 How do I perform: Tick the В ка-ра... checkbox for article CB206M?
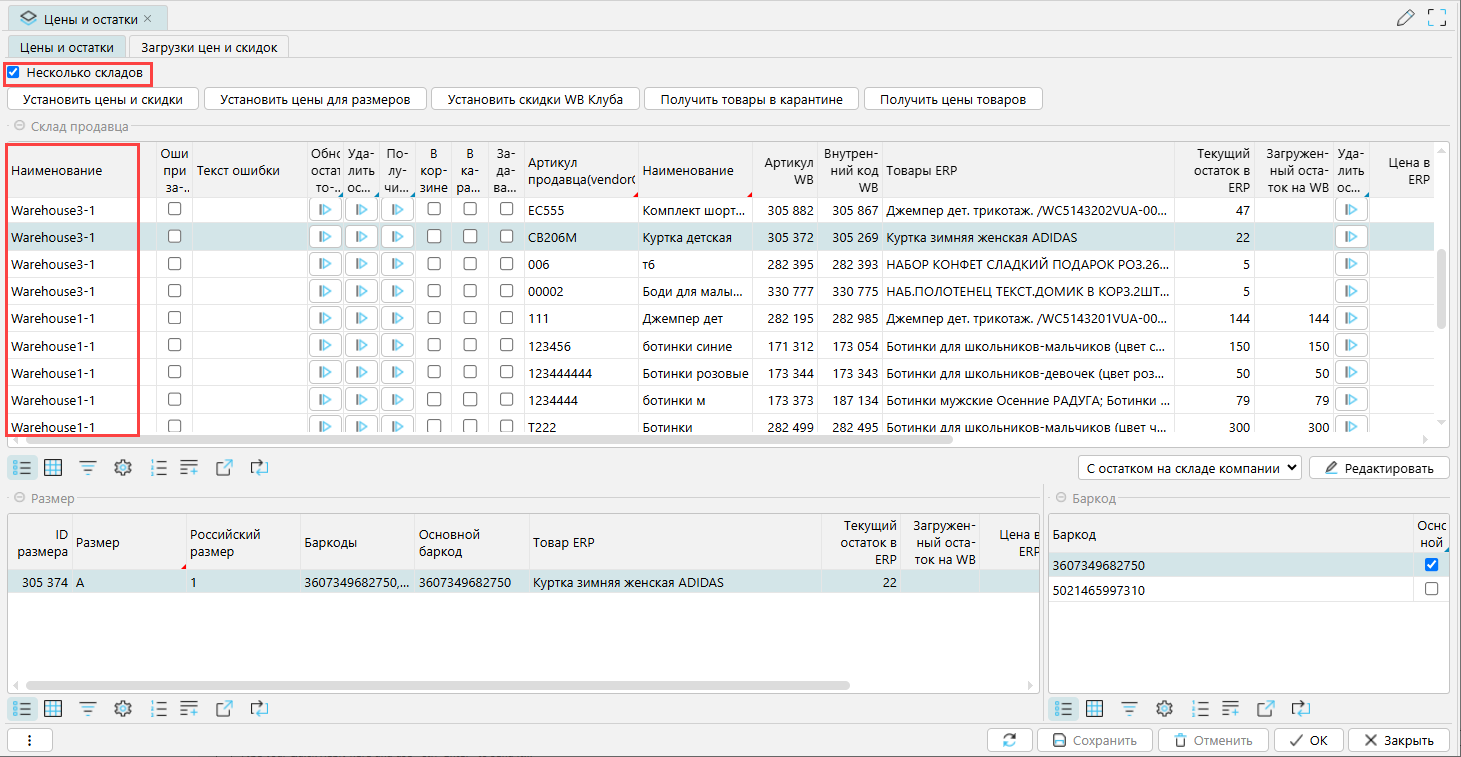470,237
